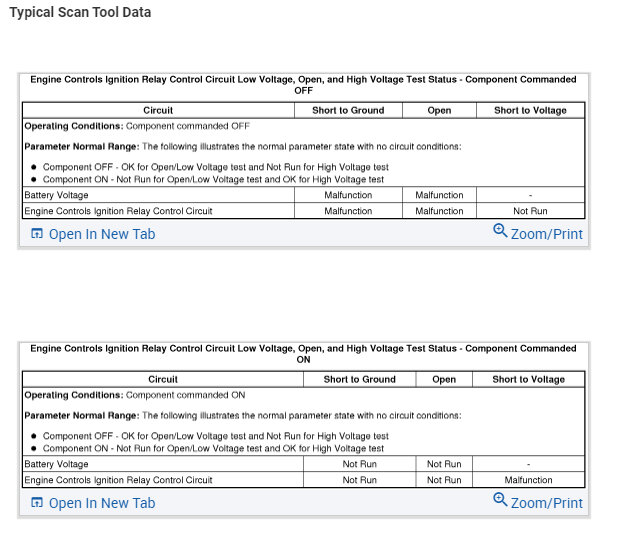Click Short to Voltage 'Malfunction' cell in Commanded ON table
Viewport: 634px width, 541px height.
[x=528, y=480]
